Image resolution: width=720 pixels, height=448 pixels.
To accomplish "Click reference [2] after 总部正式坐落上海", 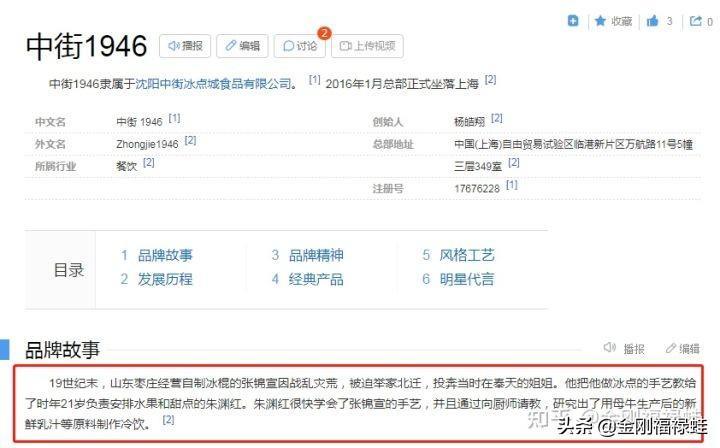I will click(x=491, y=81).
